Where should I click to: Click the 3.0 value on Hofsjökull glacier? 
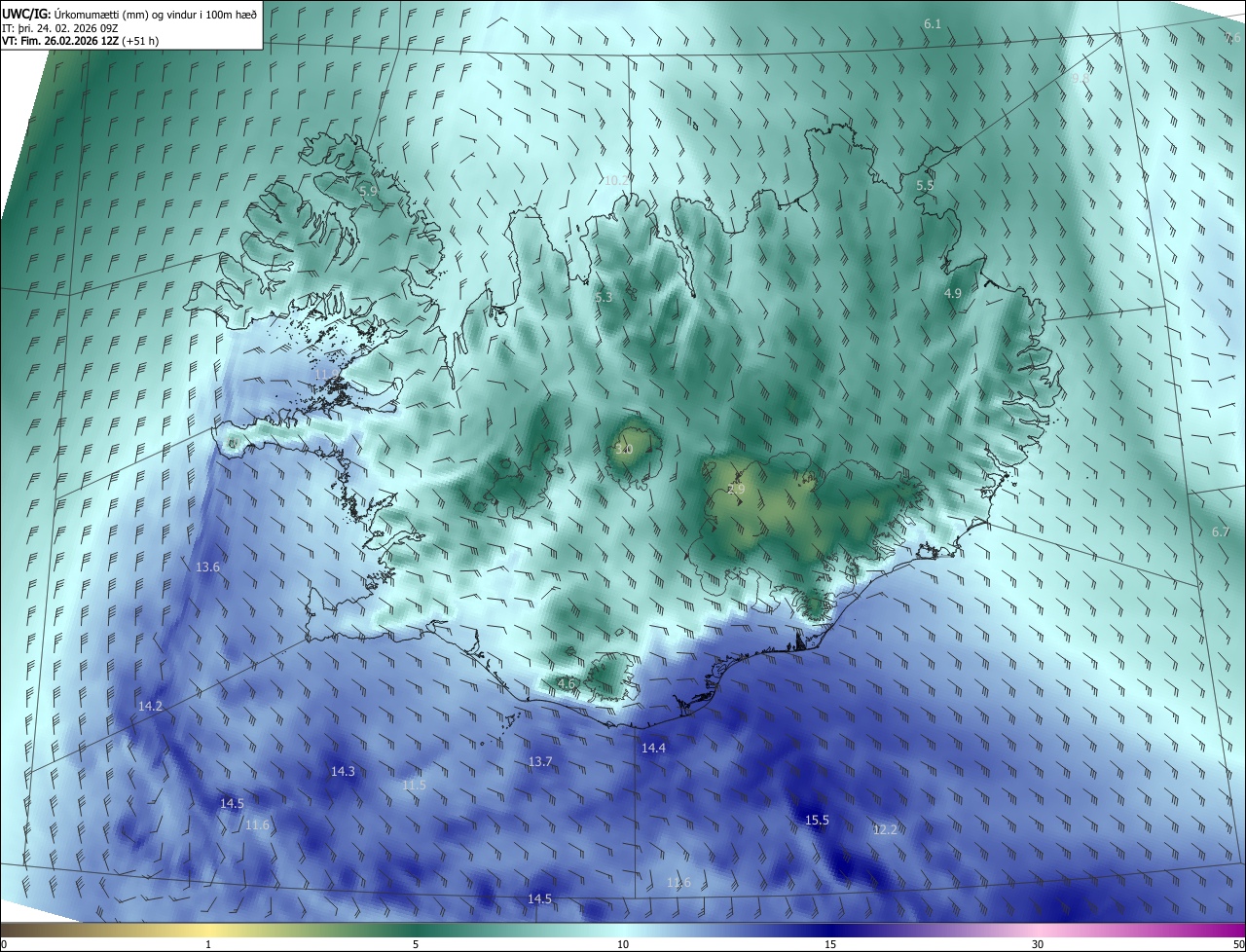point(624,449)
